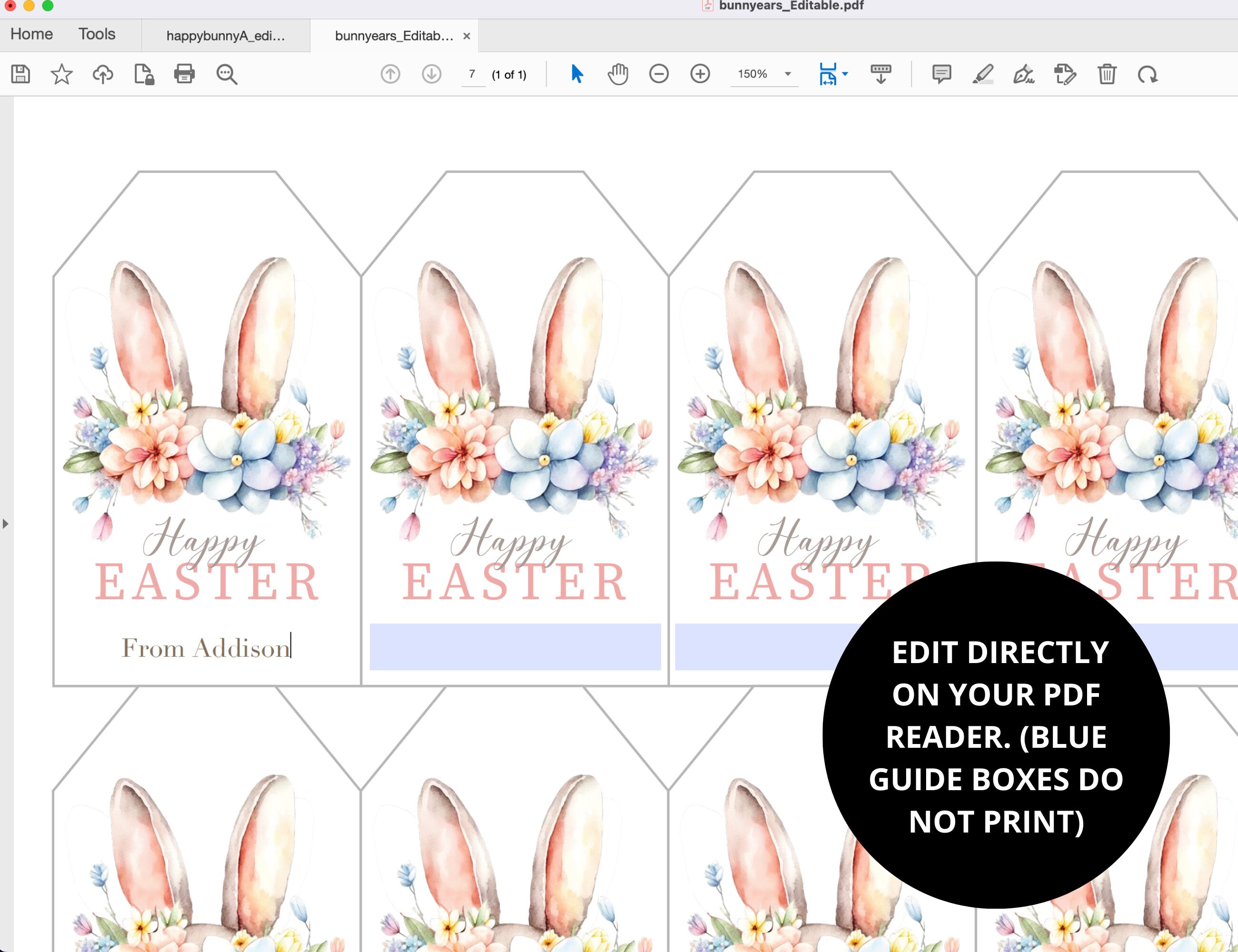Activate the Hand pan tool

point(617,74)
